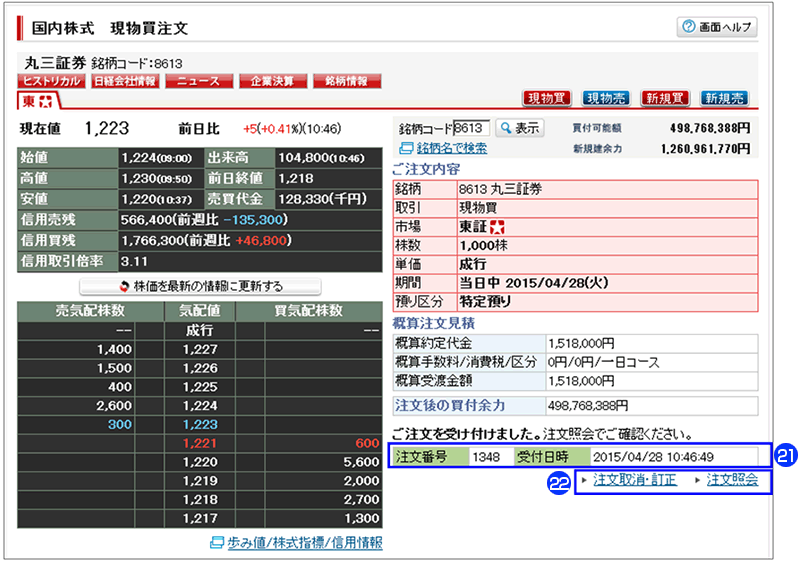Click the 現物買 spot buy button
800x563 pixels.
[x=546, y=98]
